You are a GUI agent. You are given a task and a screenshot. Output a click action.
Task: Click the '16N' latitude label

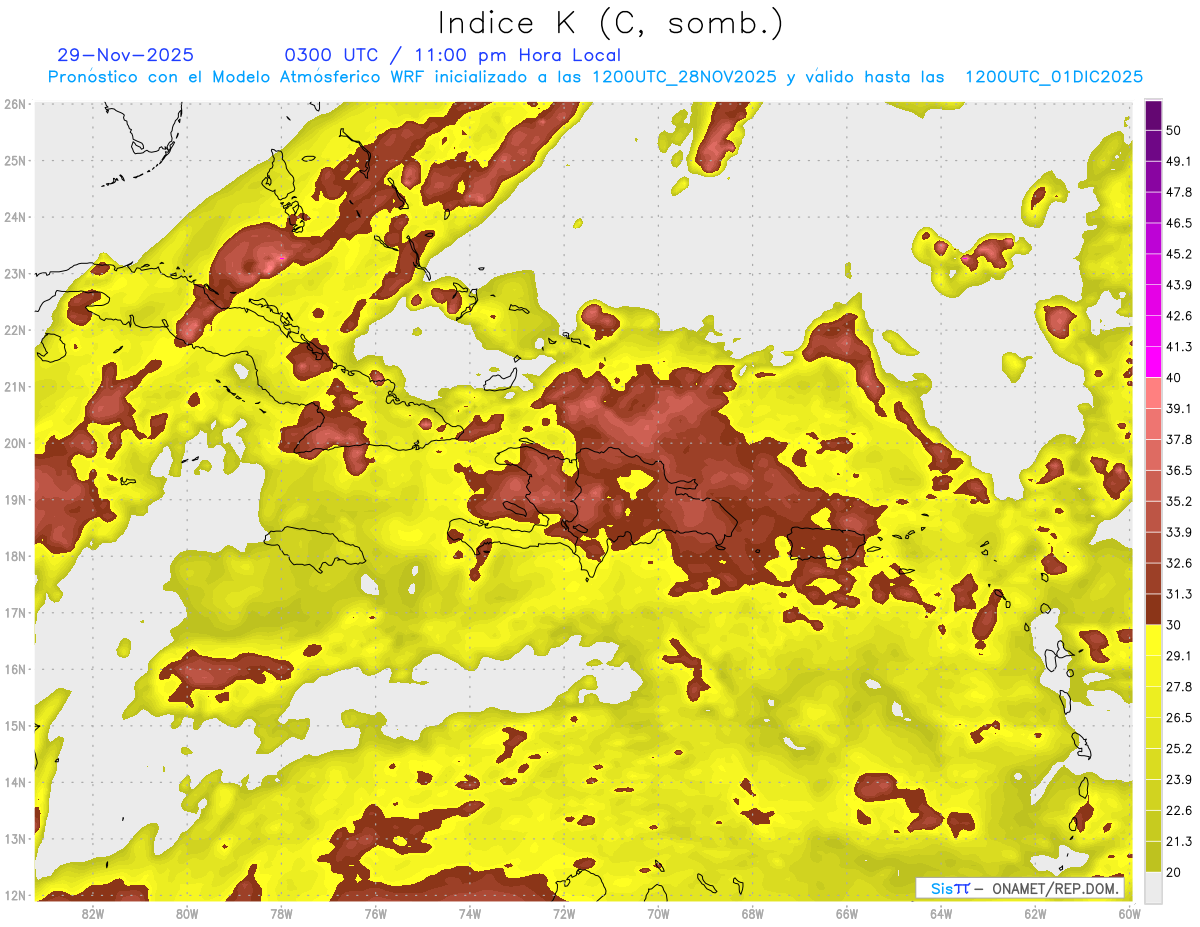[x=15, y=669]
